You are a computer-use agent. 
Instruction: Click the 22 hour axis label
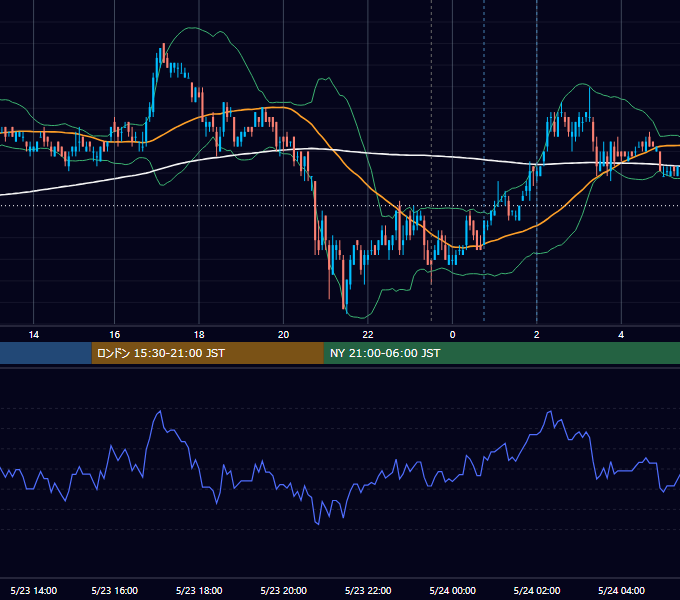pos(368,335)
